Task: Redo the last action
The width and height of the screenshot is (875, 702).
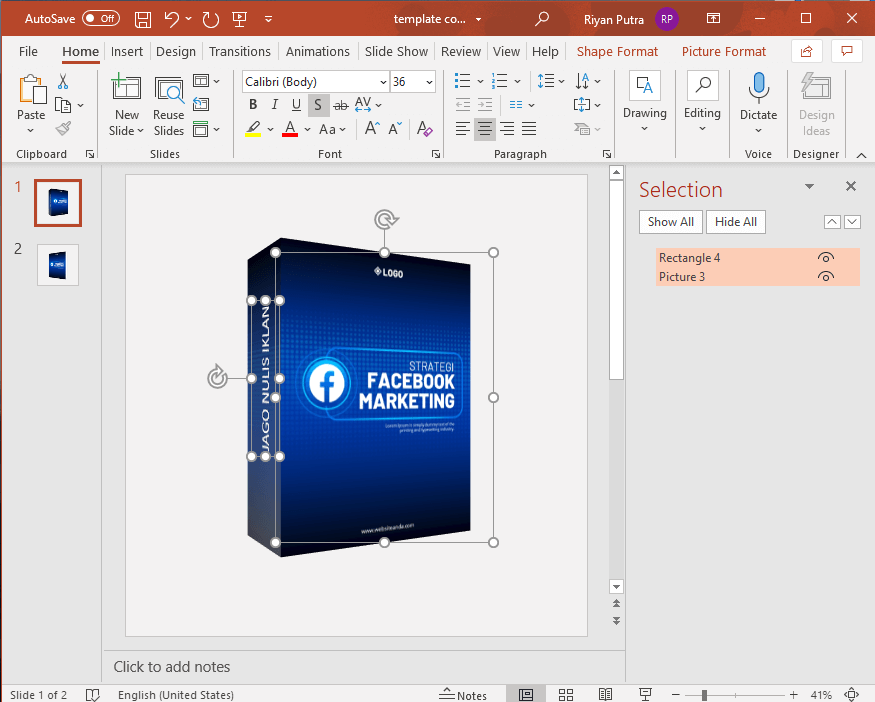Action: pos(210,20)
